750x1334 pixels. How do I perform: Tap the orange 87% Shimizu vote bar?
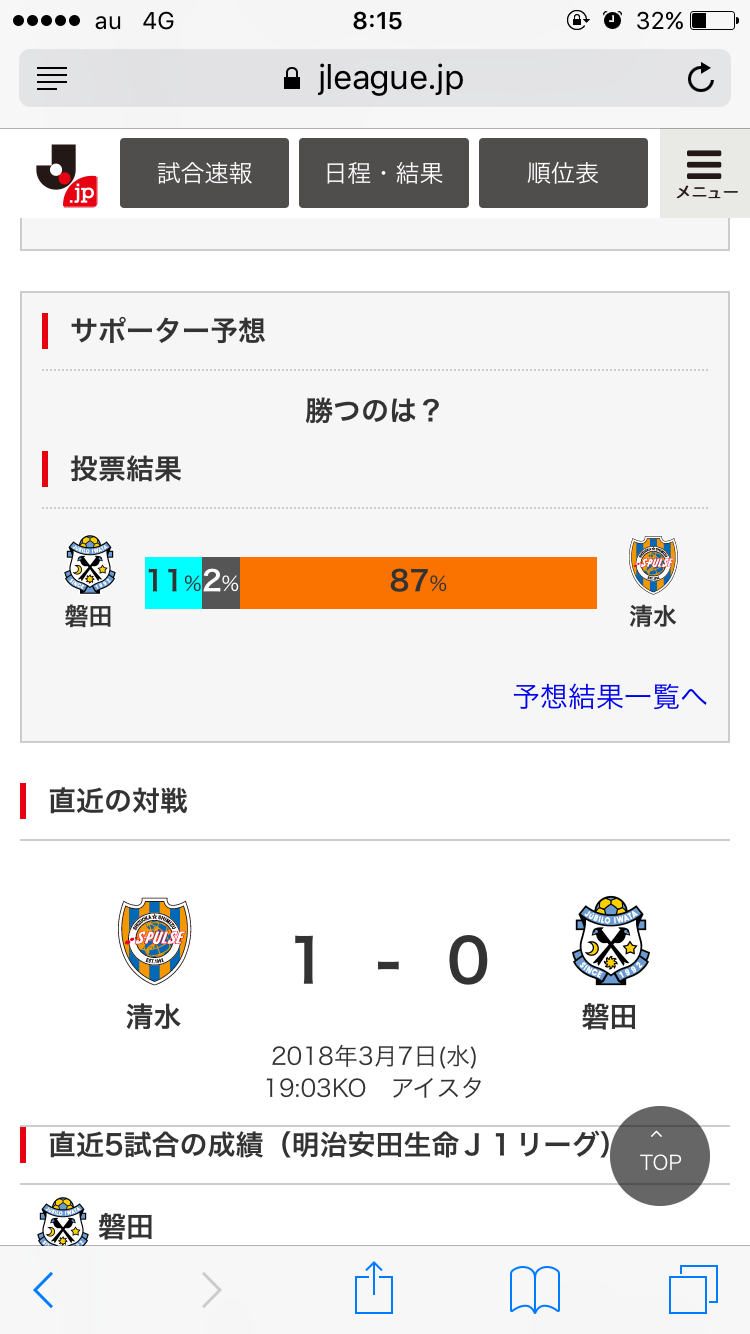pos(418,582)
